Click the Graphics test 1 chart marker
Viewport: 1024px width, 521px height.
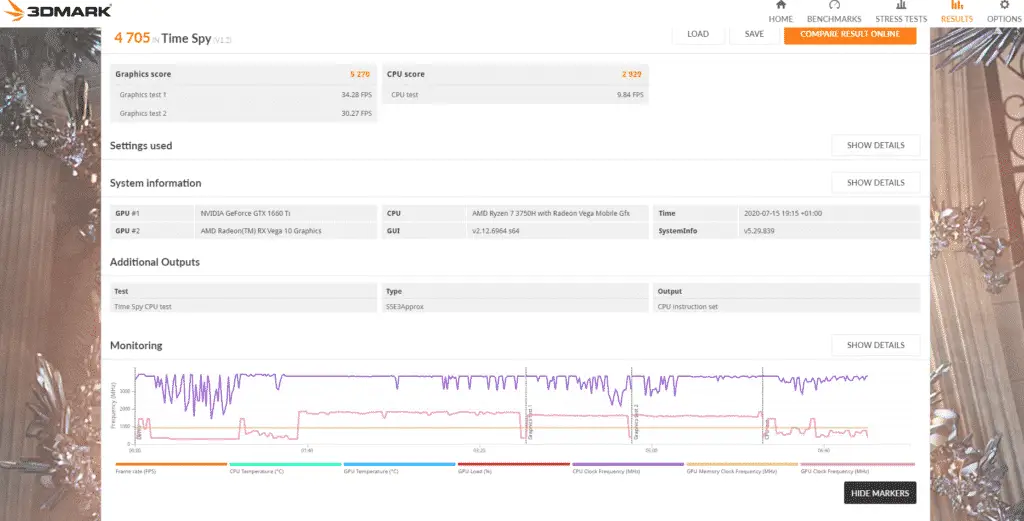pos(530,421)
